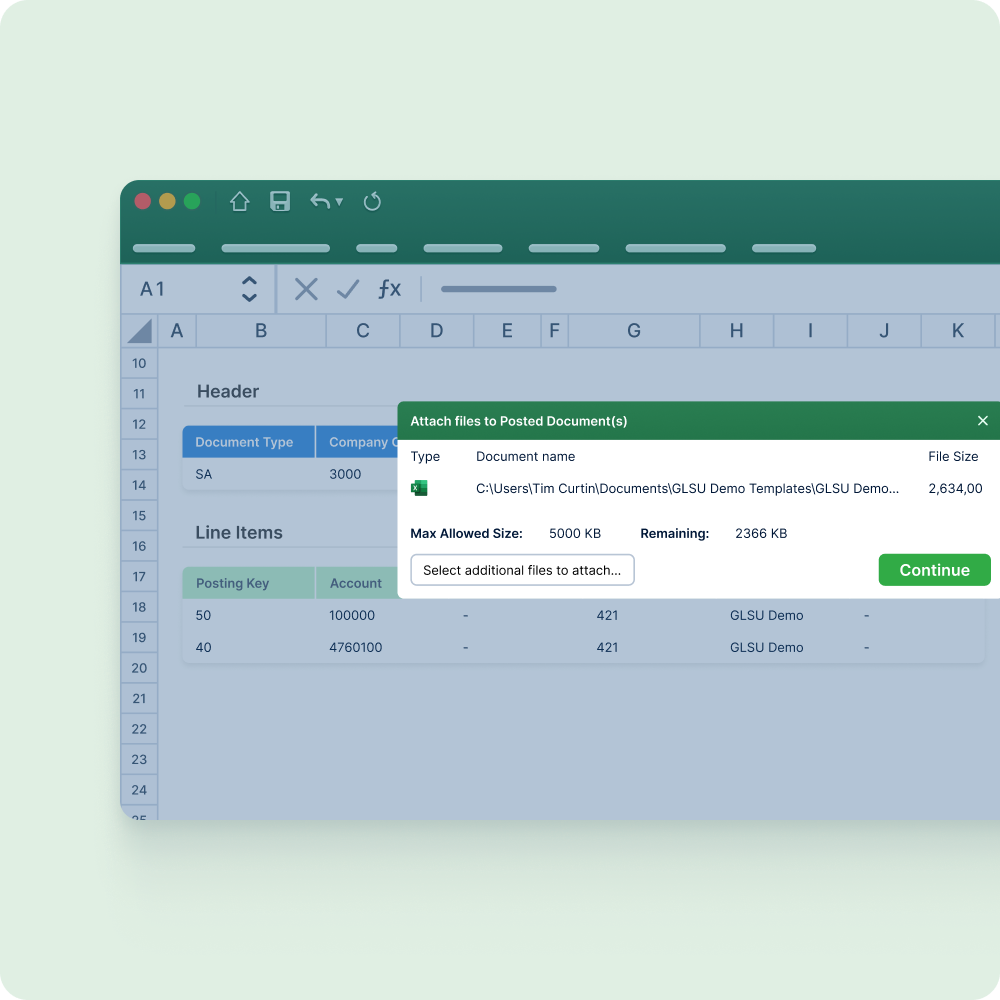
Task: Close the Attach files dialog
Action: coord(982,421)
